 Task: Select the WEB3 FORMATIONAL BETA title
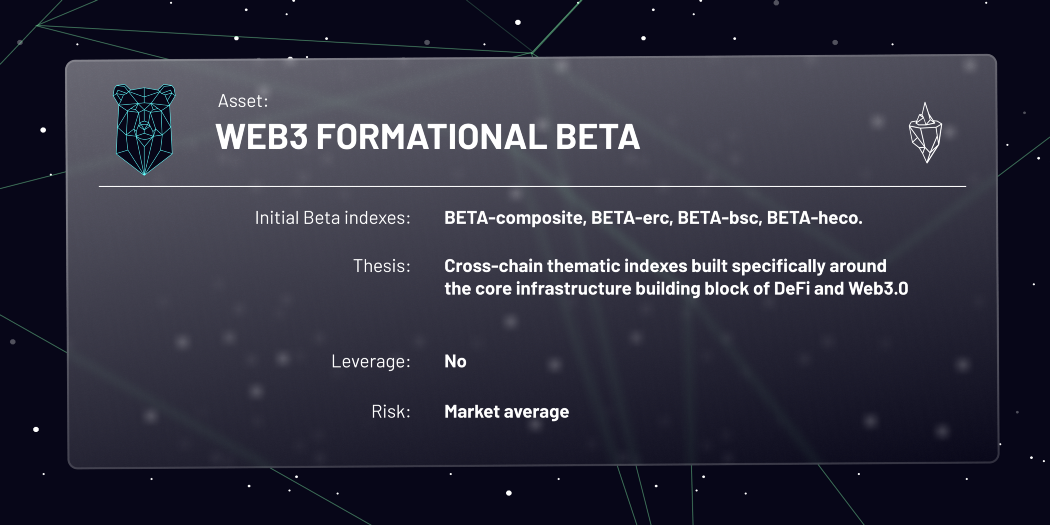[427, 137]
